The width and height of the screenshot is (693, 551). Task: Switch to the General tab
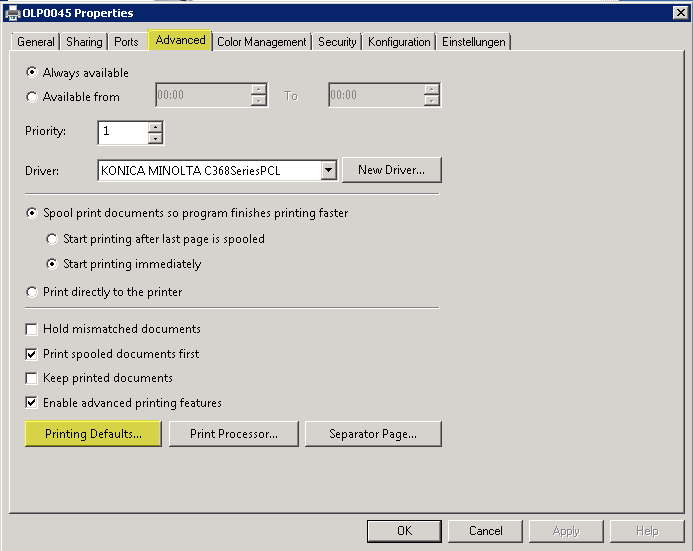tap(36, 42)
